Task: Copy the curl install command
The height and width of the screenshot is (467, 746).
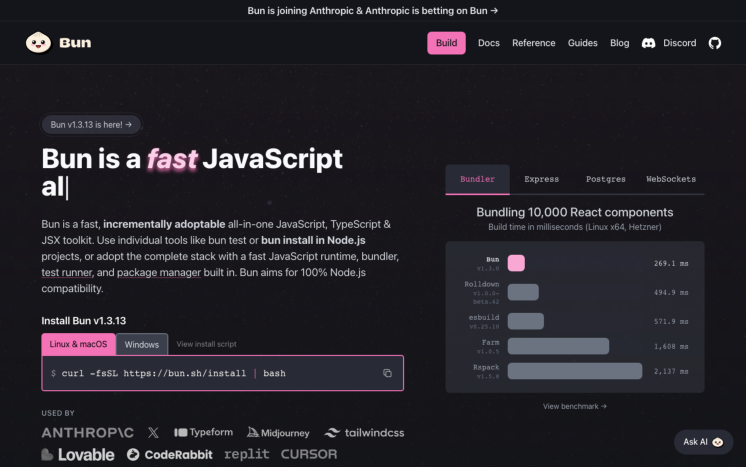Action: 387,373
